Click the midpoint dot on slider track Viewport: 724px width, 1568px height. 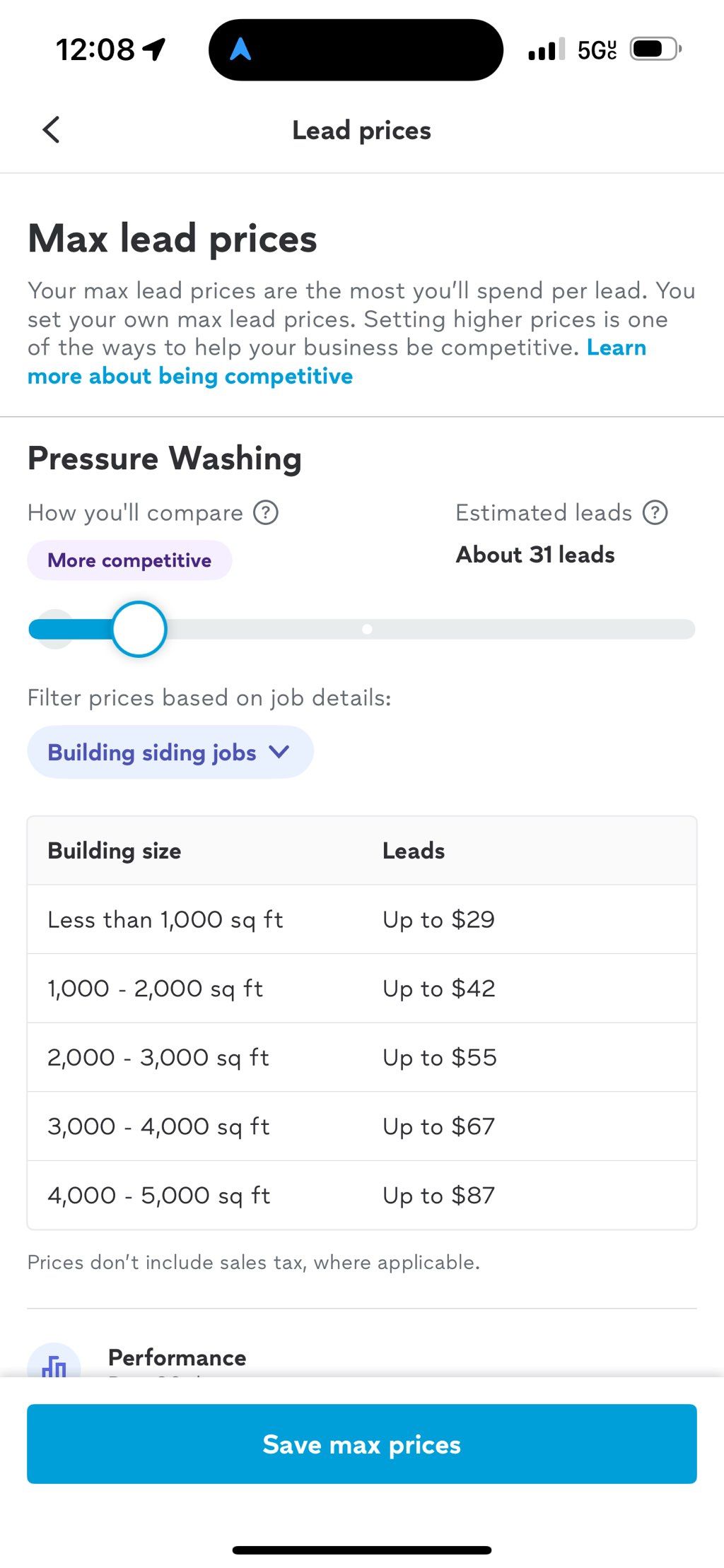(x=367, y=629)
